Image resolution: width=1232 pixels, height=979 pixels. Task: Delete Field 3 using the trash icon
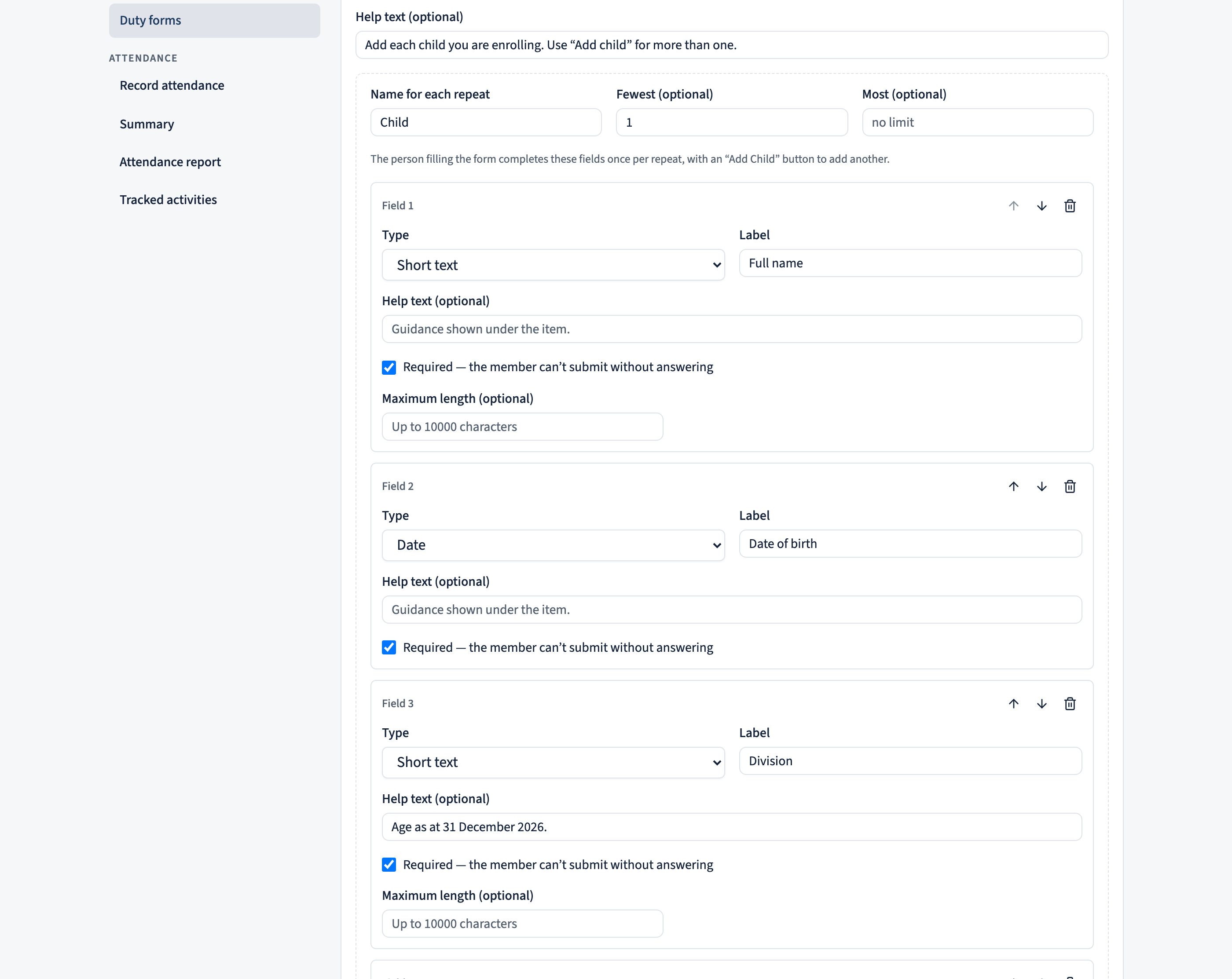1070,703
